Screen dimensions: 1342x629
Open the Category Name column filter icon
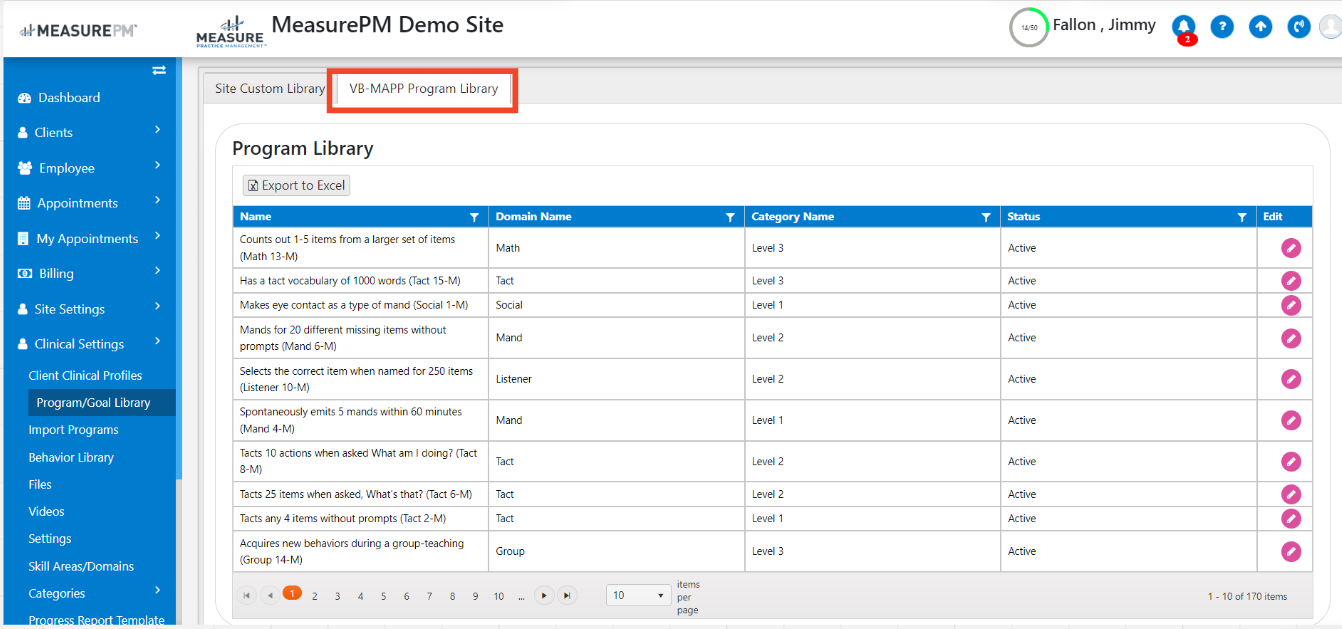tap(986, 217)
